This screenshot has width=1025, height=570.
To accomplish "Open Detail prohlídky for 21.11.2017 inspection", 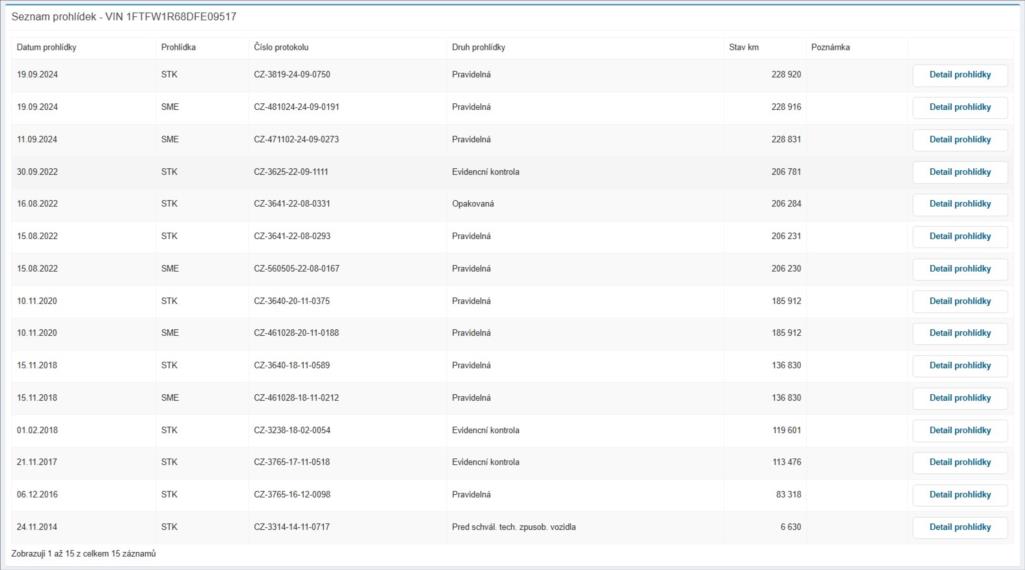I will click(x=959, y=462).
